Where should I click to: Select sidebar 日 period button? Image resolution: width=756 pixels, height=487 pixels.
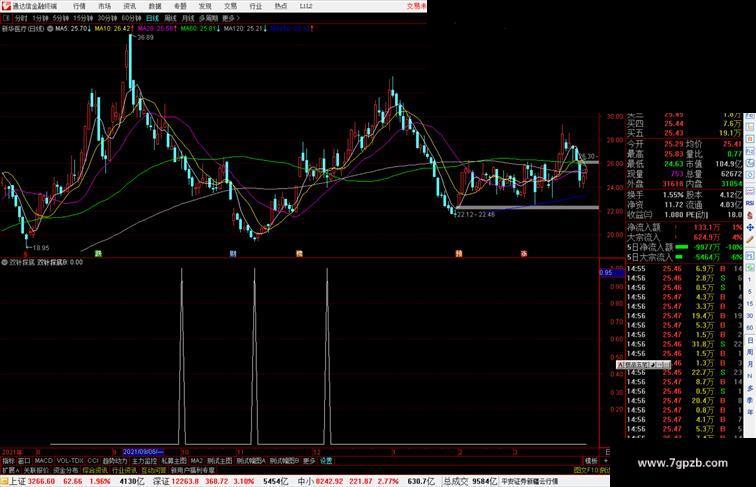tap(750, 340)
